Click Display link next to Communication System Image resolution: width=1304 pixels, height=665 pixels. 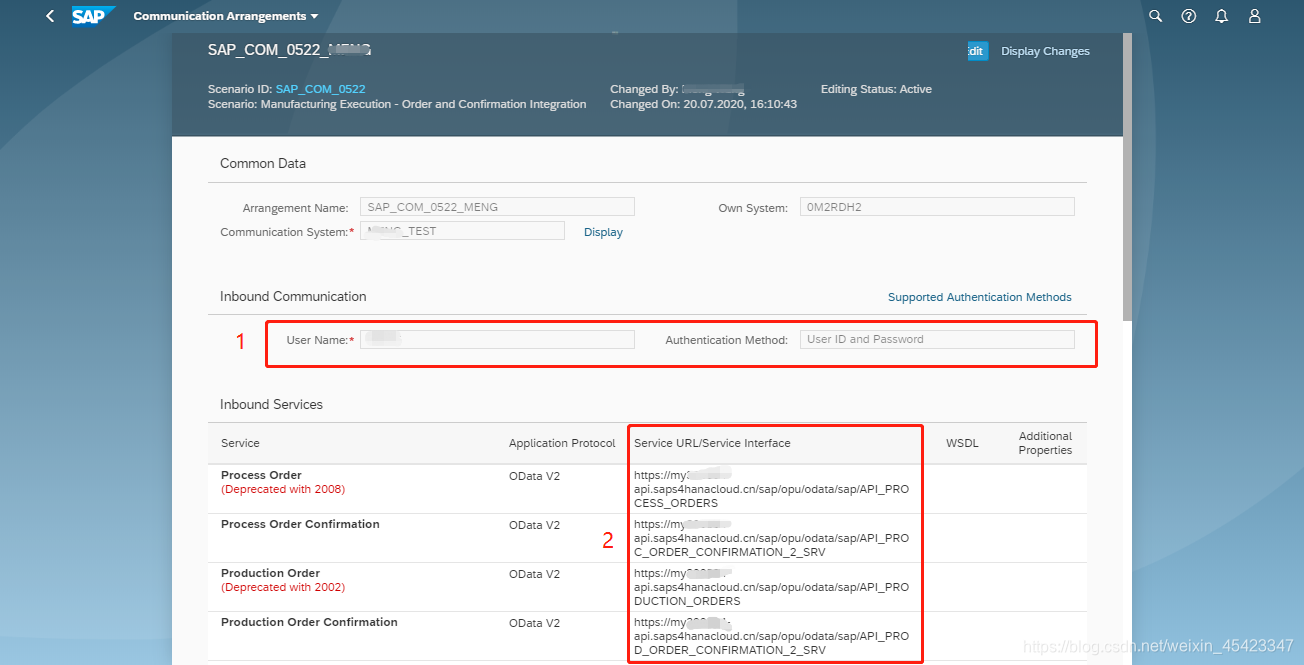[x=603, y=232]
